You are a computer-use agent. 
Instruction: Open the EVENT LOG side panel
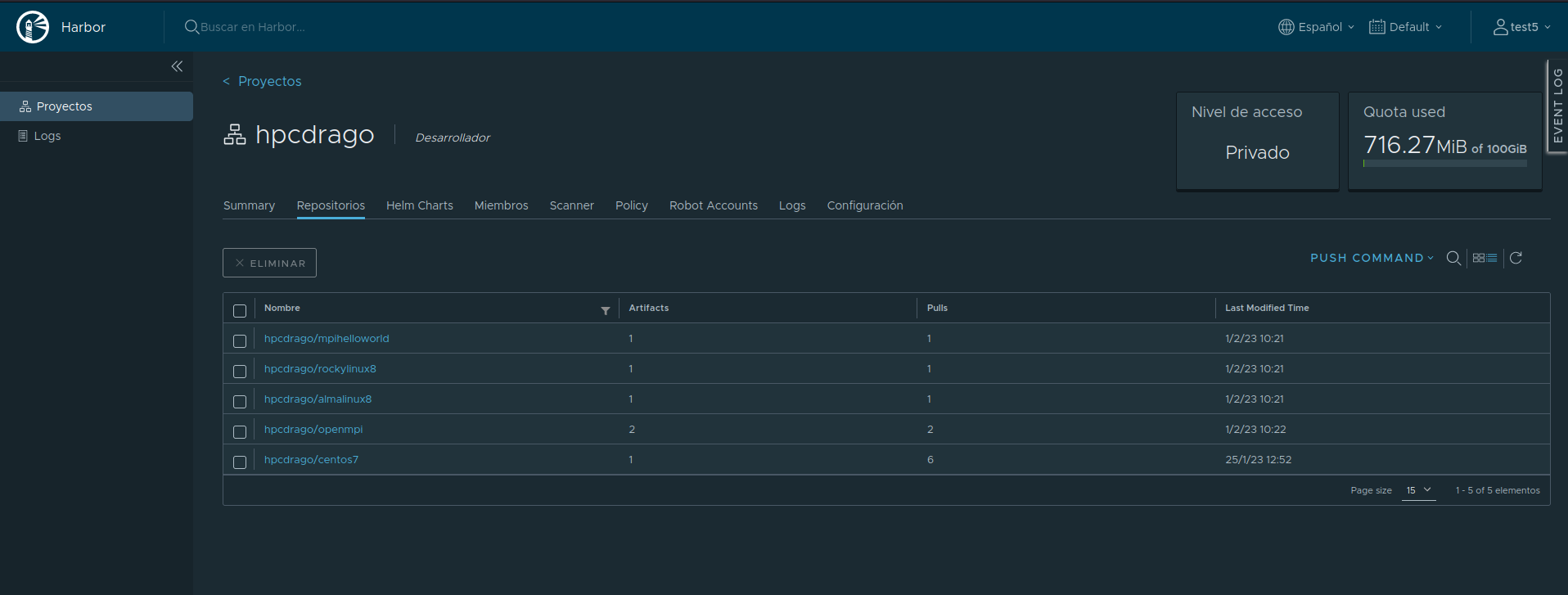pos(1557,106)
